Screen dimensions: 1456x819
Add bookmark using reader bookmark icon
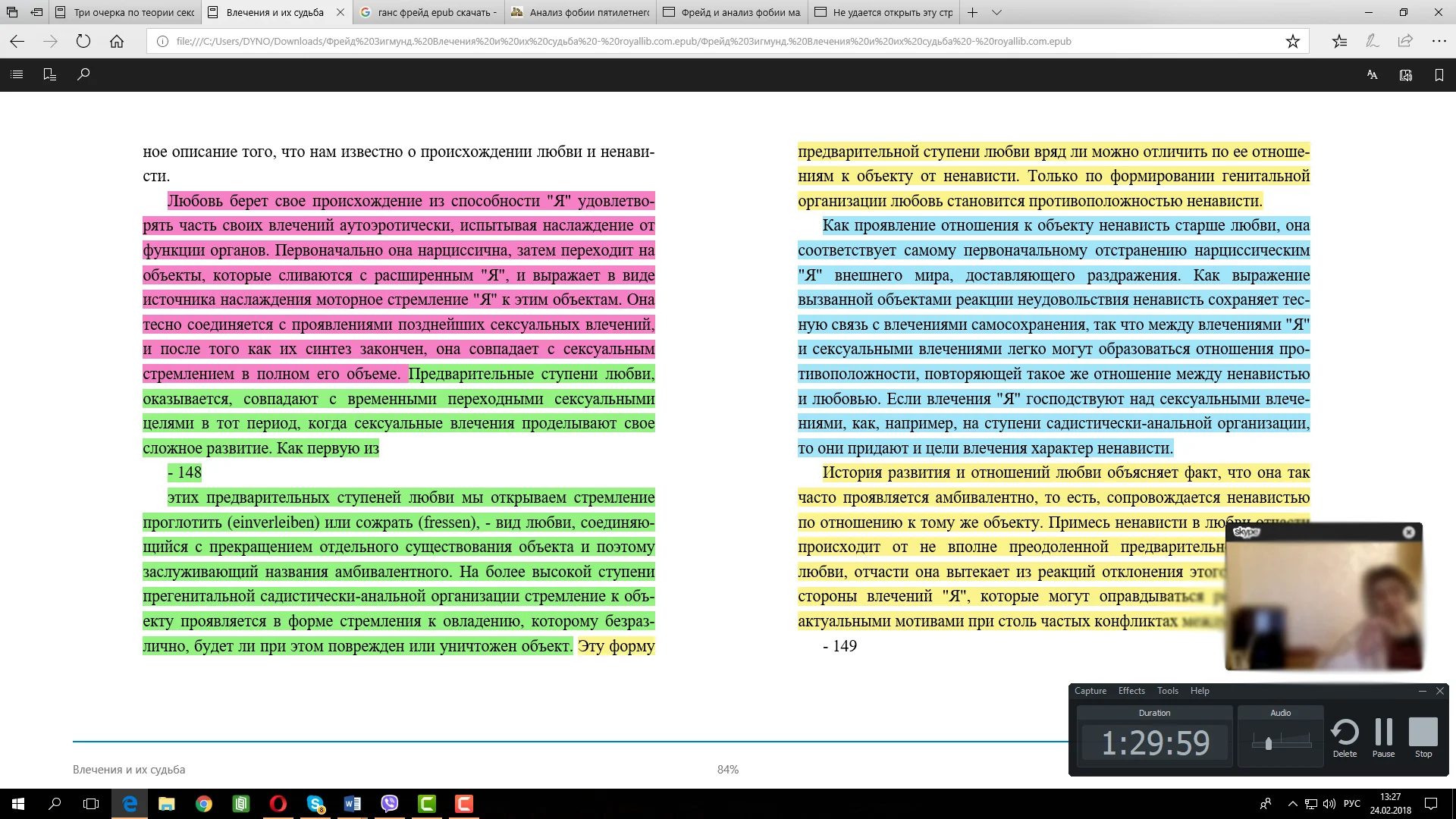(x=1439, y=74)
